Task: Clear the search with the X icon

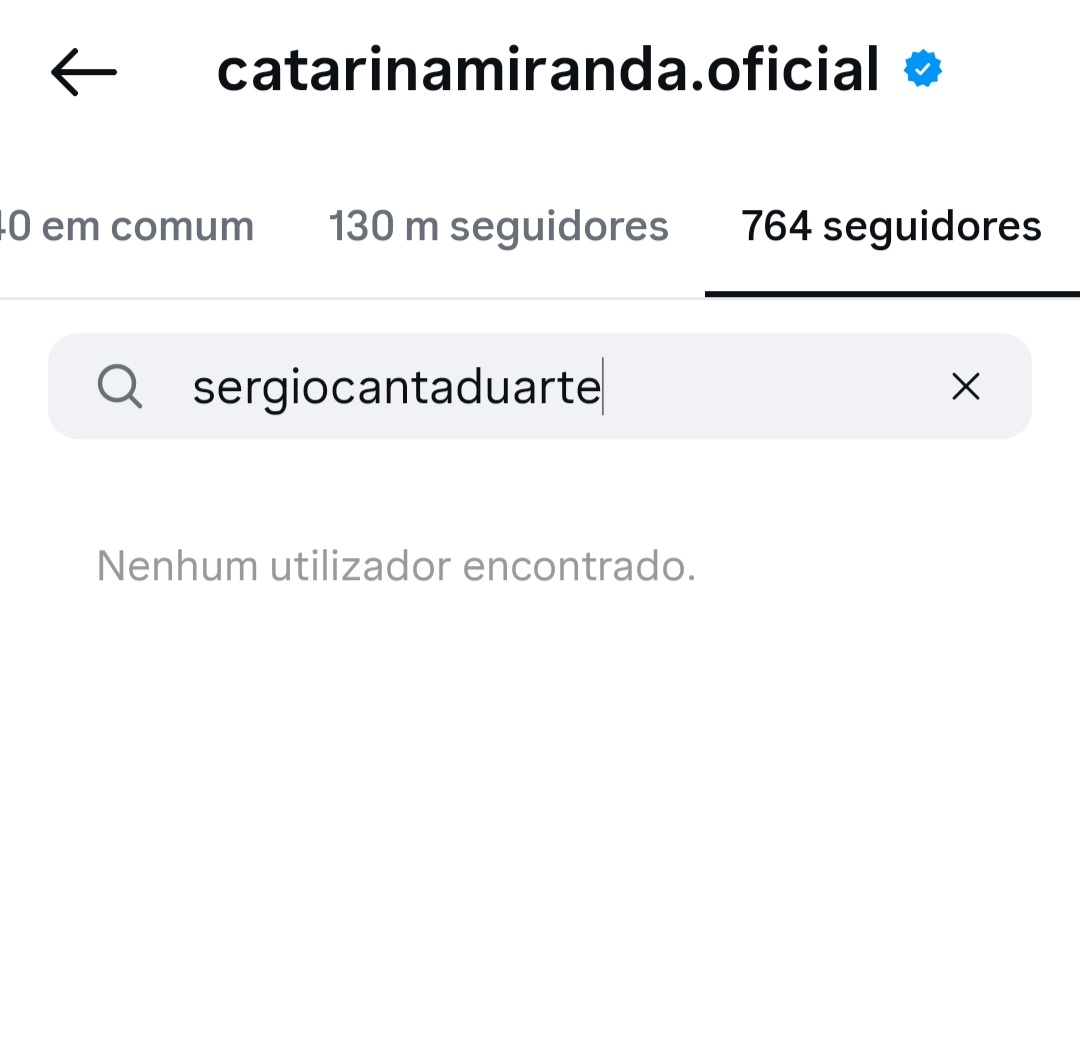Action: click(965, 387)
